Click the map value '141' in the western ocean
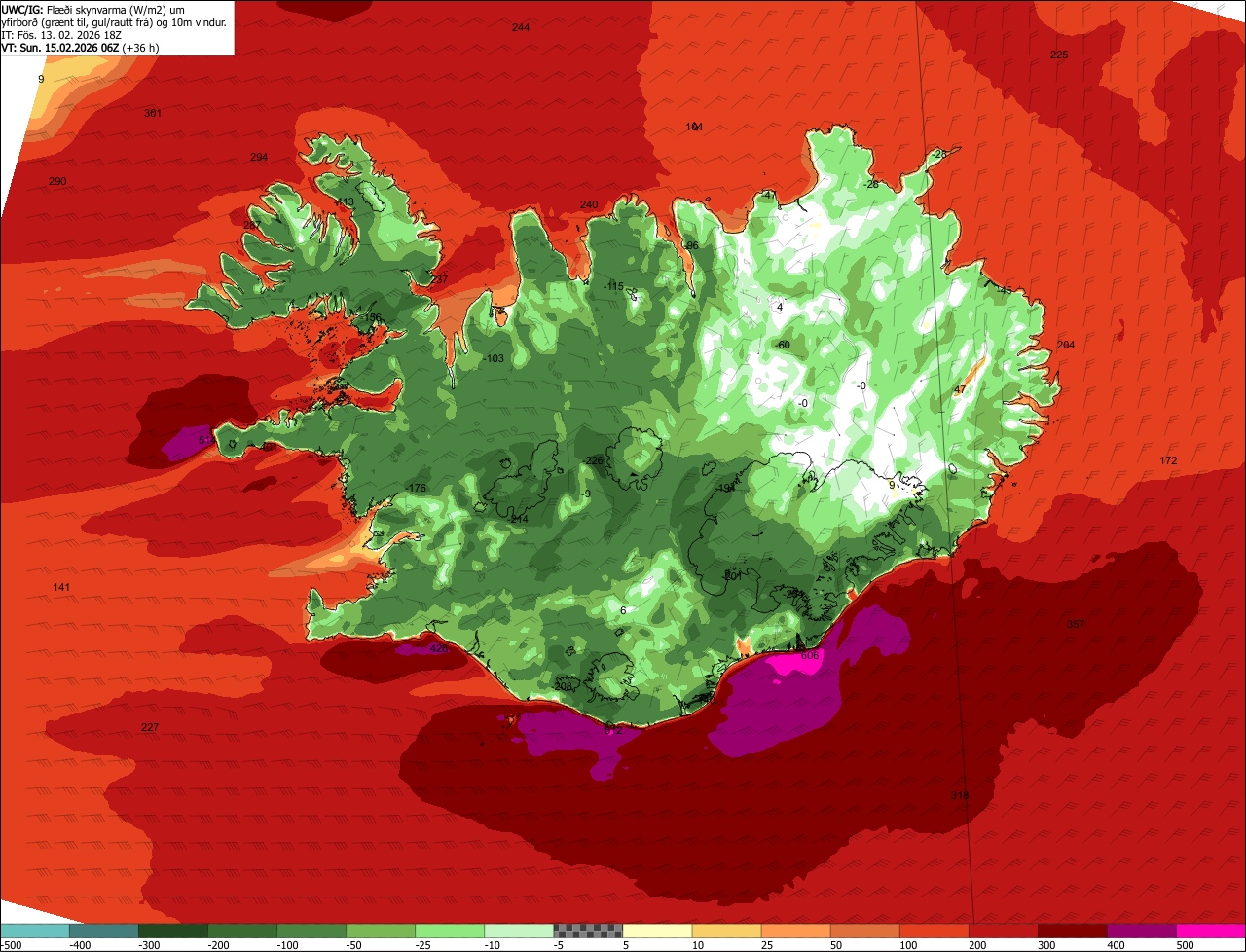The height and width of the screenshot is (952, 1246). coord(61,587)
